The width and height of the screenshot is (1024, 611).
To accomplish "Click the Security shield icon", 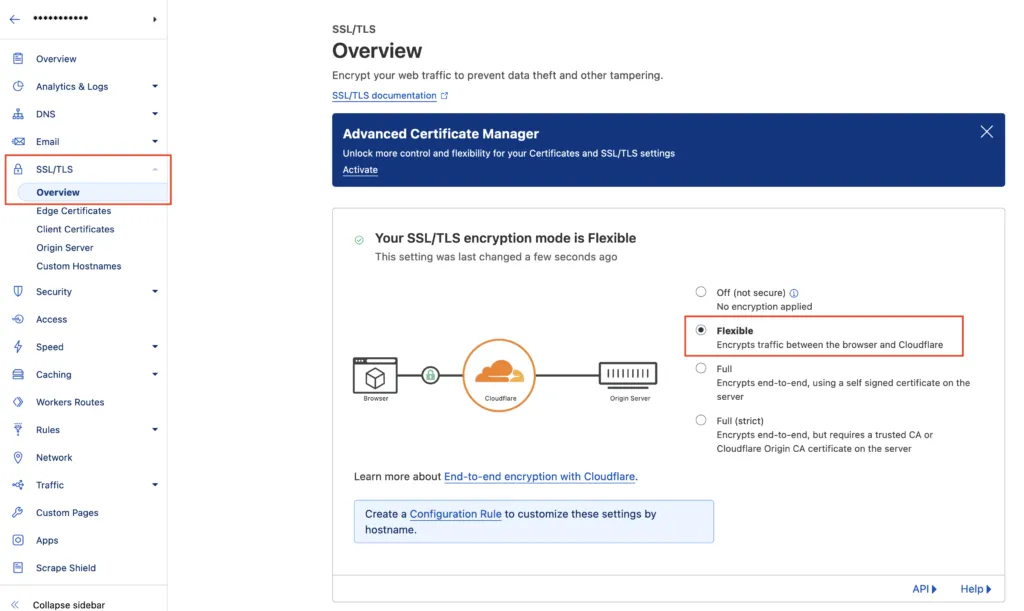I will [17, 292].
